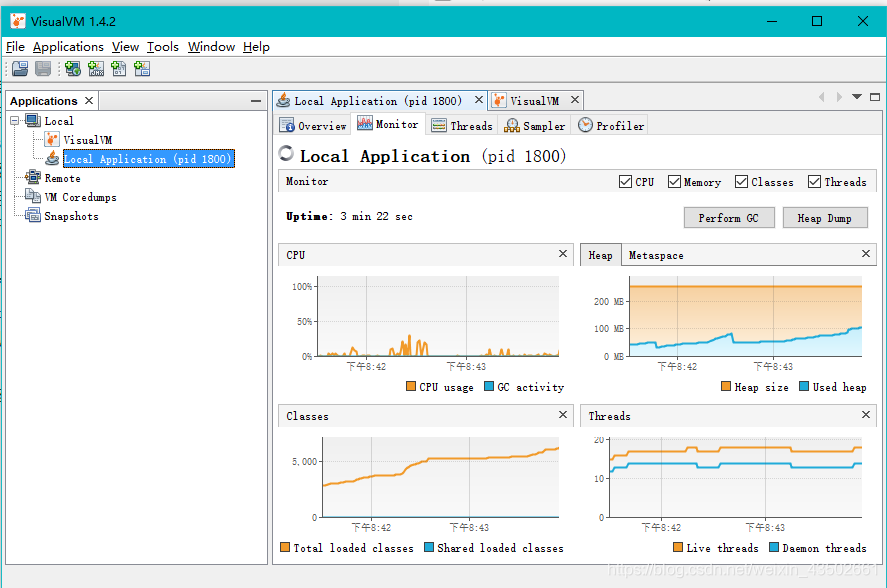Screen dimensions: 887x588
Task: Close the Classes chart panel
Action: pyautogui.click(x=563, y=415)
